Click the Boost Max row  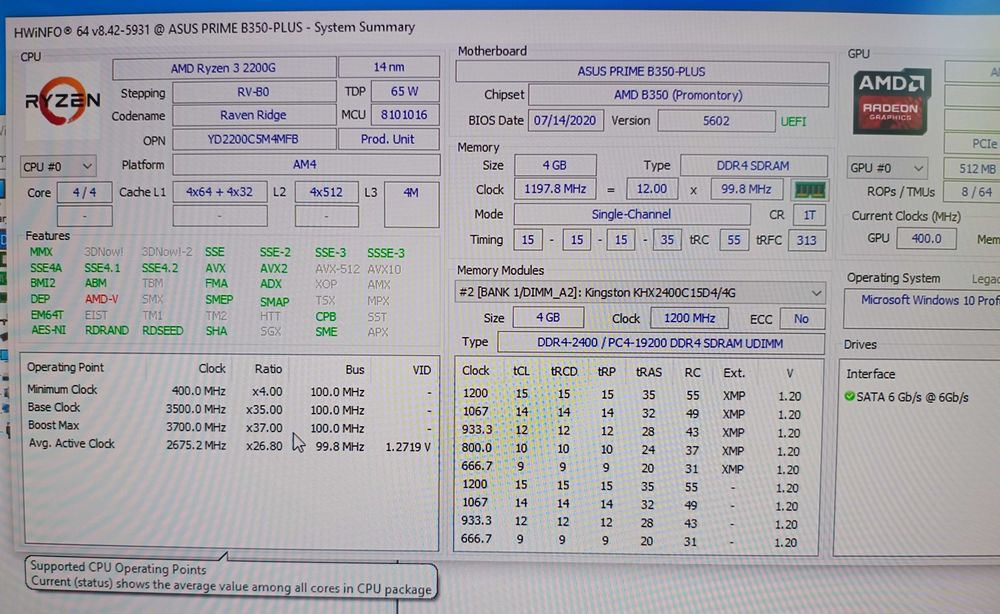(230, 427)
